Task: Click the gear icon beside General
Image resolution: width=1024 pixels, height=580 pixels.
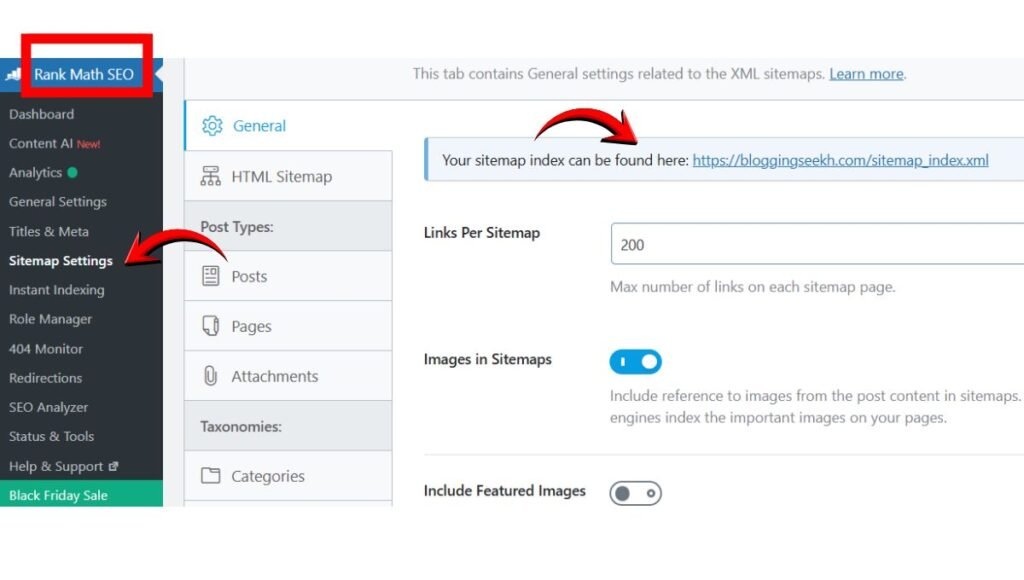Action: click(x=211, y=126)
